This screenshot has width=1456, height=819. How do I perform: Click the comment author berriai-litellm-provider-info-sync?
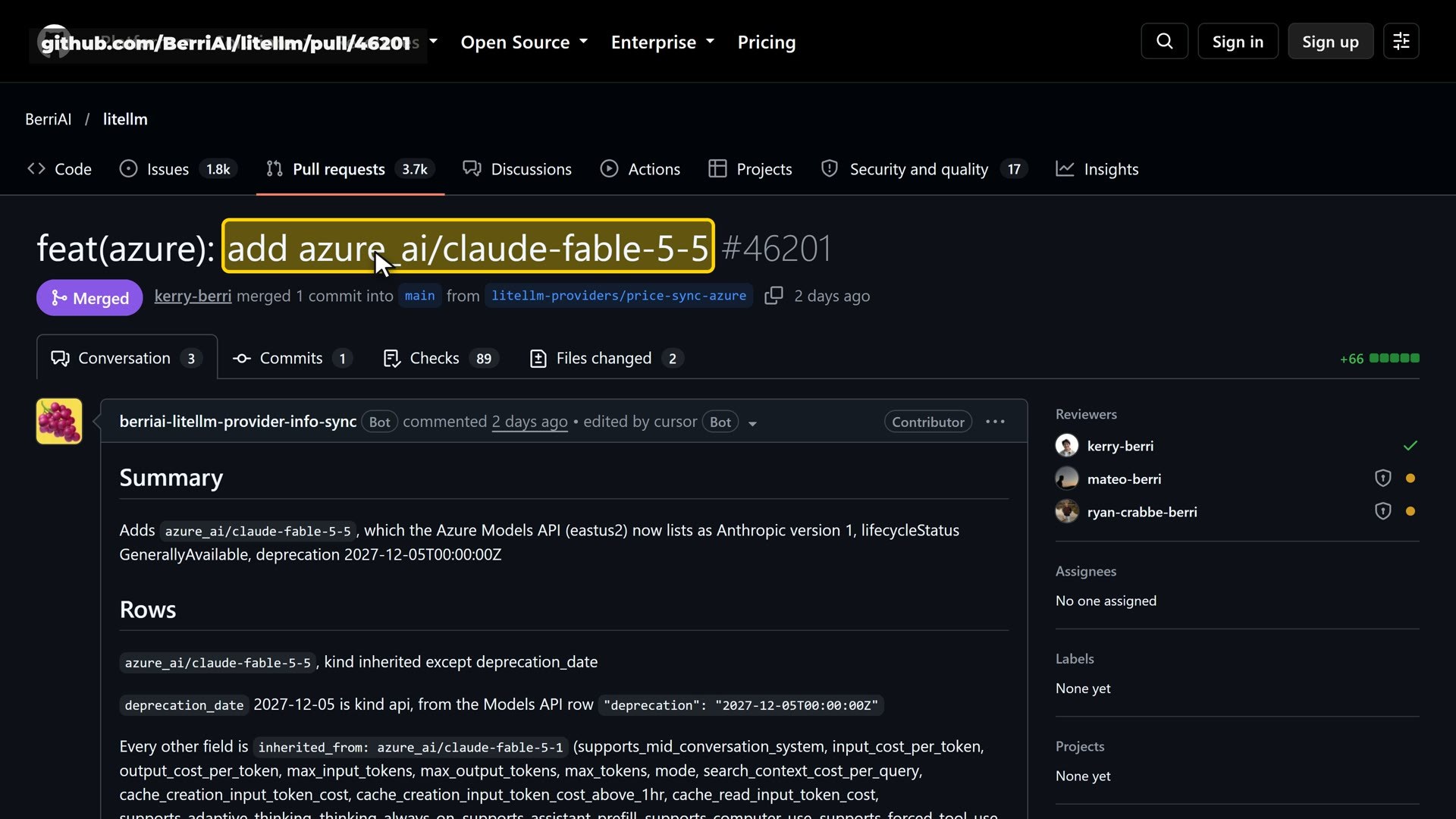pos(238,422)
